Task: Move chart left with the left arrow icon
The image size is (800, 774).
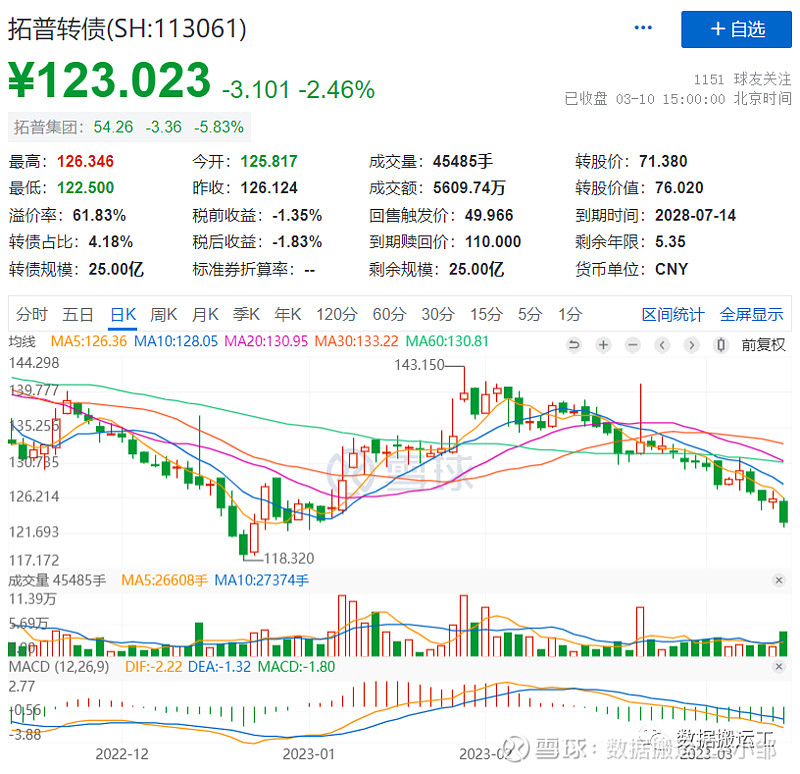Action: click(x=662, y=345)
